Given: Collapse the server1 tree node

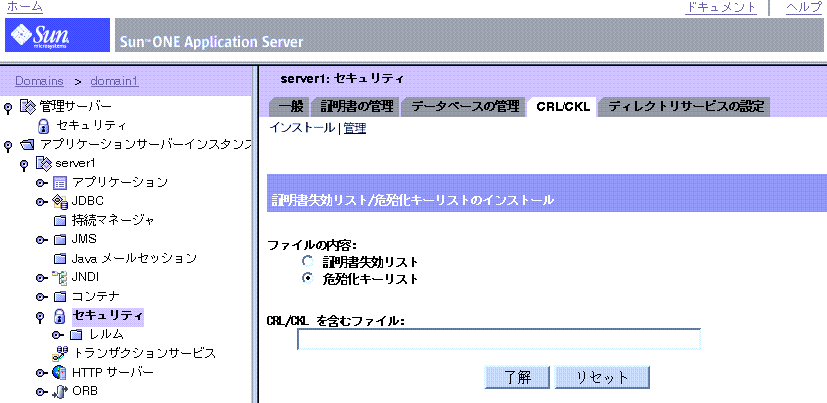Looking at the screenshot, I should [24, 165].
